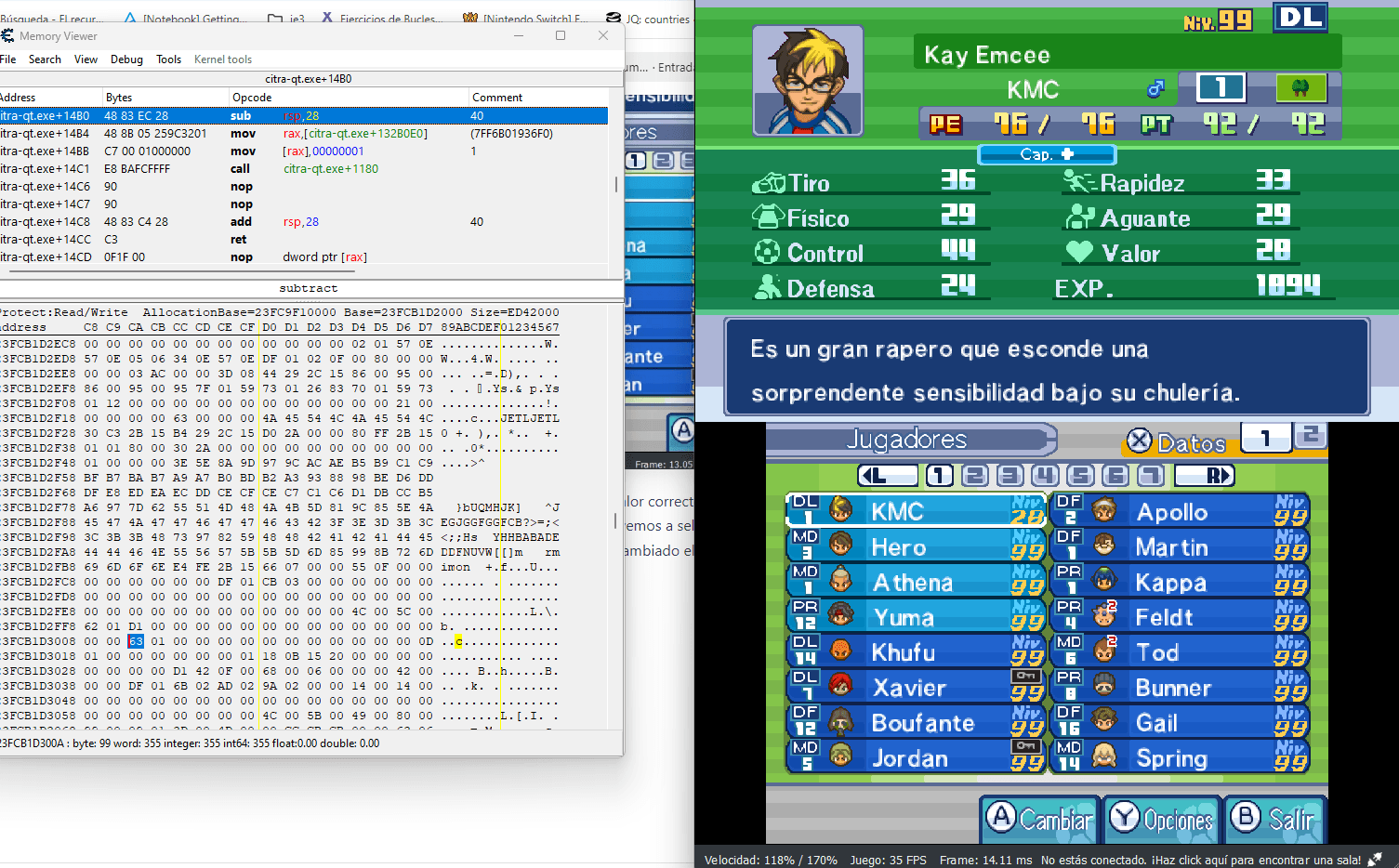Open the File menu in Memory Viewer
Viewport: 1399px width, 868px height.
pyautogui.click(x=7, y=59)
